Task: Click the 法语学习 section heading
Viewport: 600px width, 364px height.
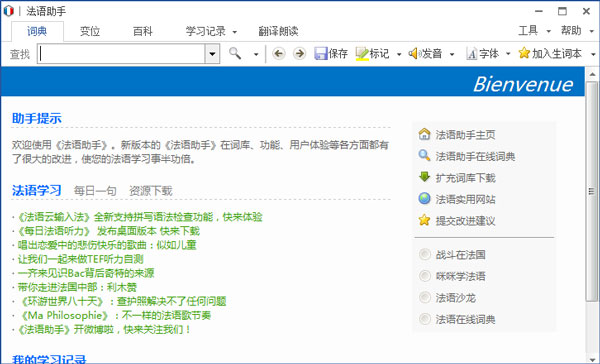Action: tap(37, 190)
